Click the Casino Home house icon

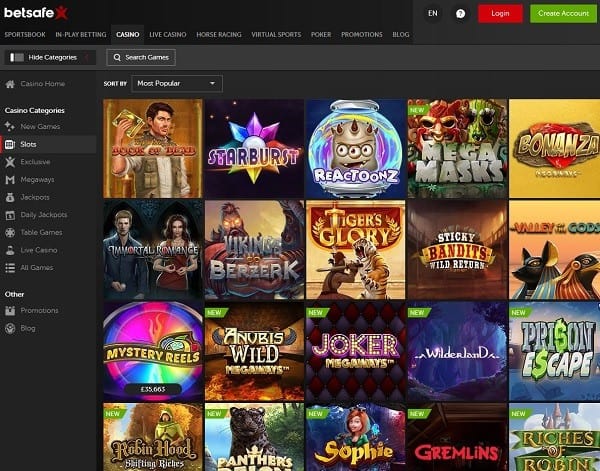(10, 84)
